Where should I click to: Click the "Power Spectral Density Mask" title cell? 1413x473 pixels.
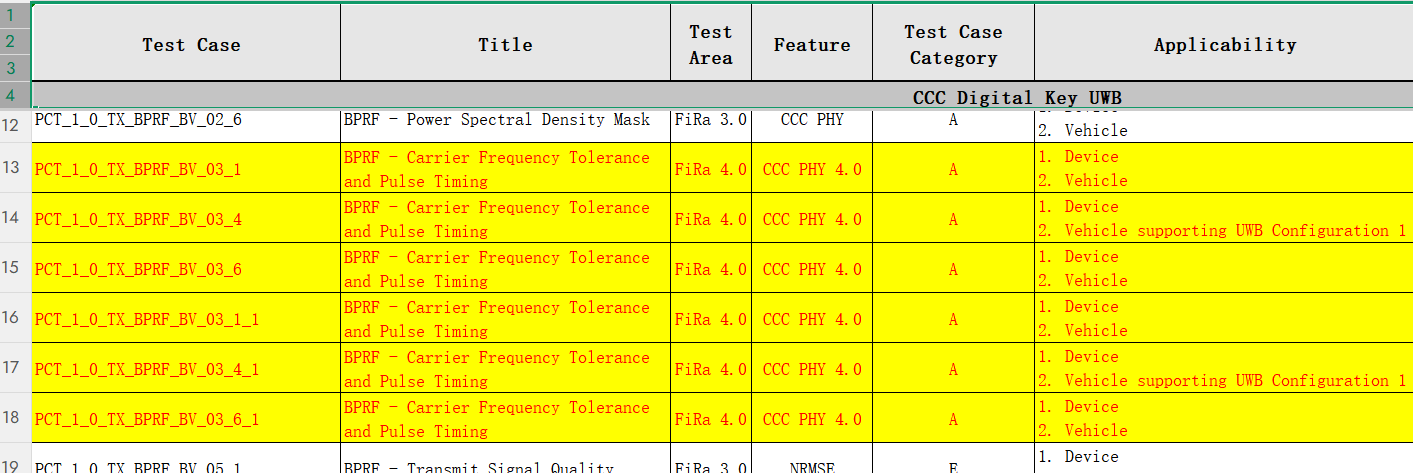[x=505, y=121]
